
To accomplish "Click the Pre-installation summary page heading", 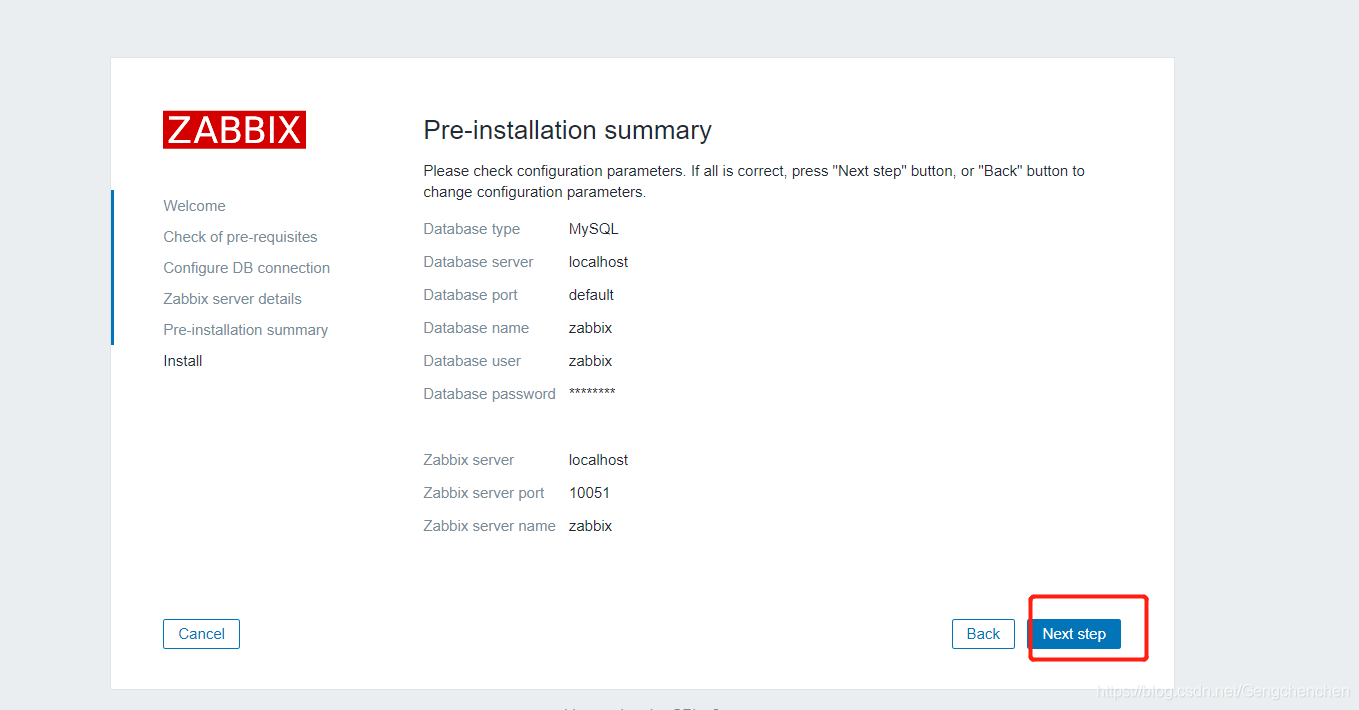I will click(567, 130).
